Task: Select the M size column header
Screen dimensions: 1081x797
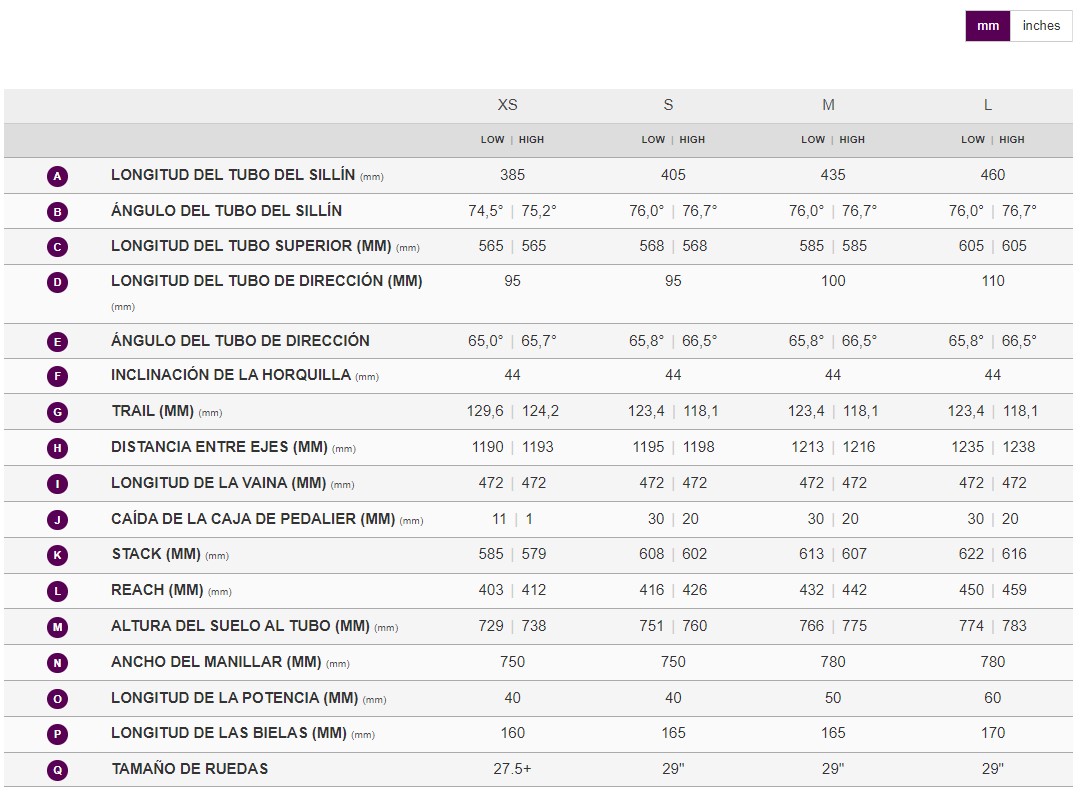Action: pos(828,105)
